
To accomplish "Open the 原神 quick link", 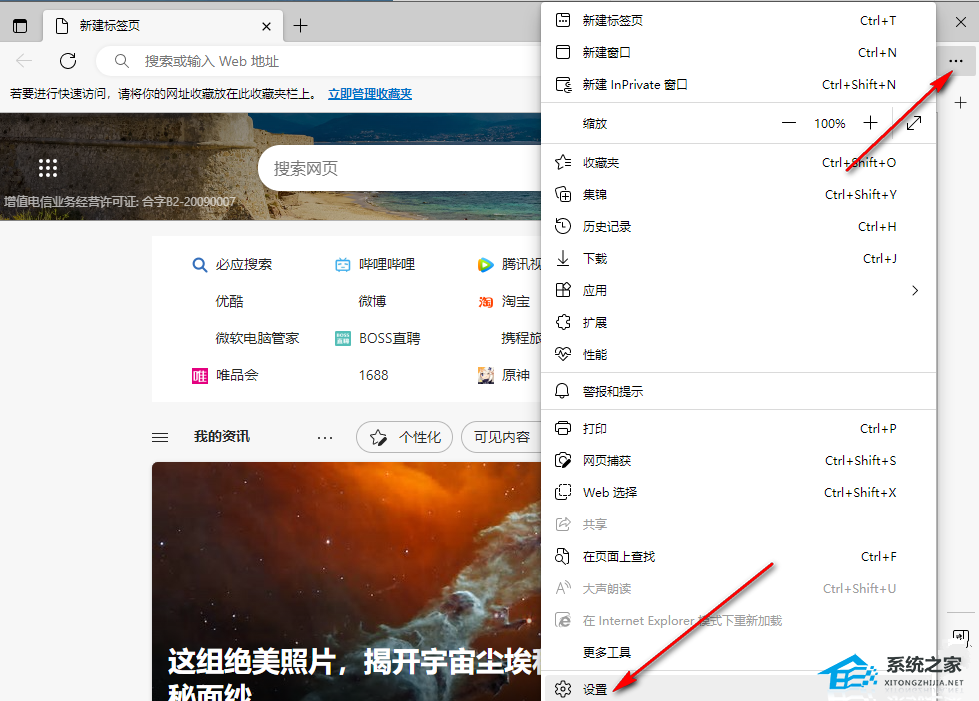I will pyautogui.click(x=504, y=375).
